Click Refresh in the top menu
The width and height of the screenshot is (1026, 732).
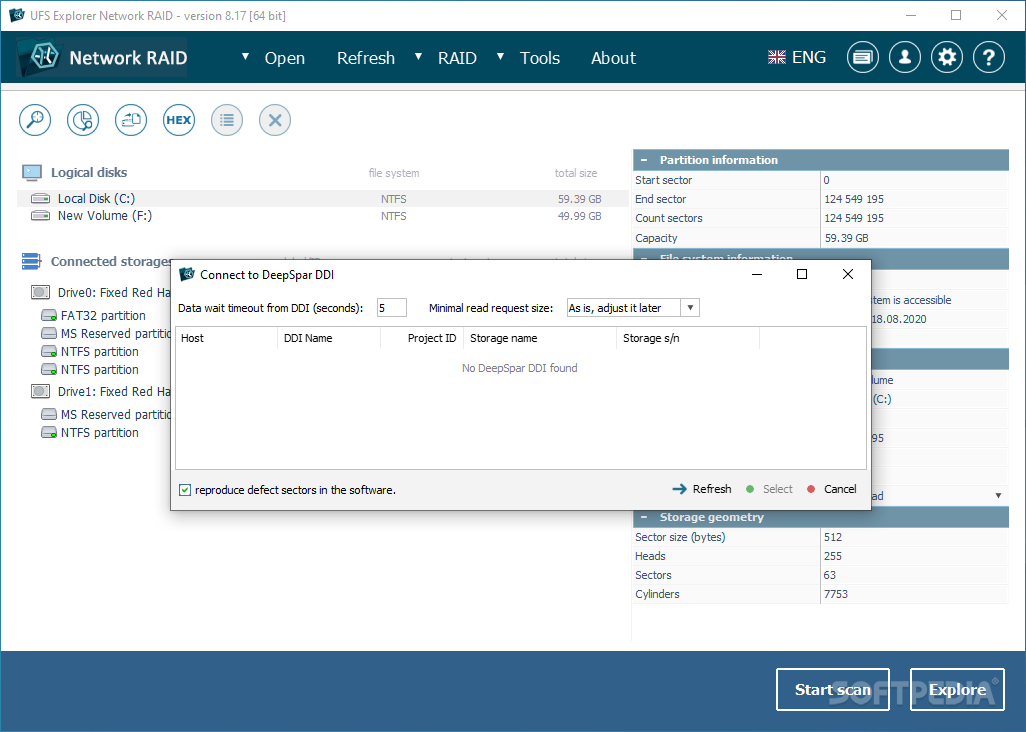(366, 58)
